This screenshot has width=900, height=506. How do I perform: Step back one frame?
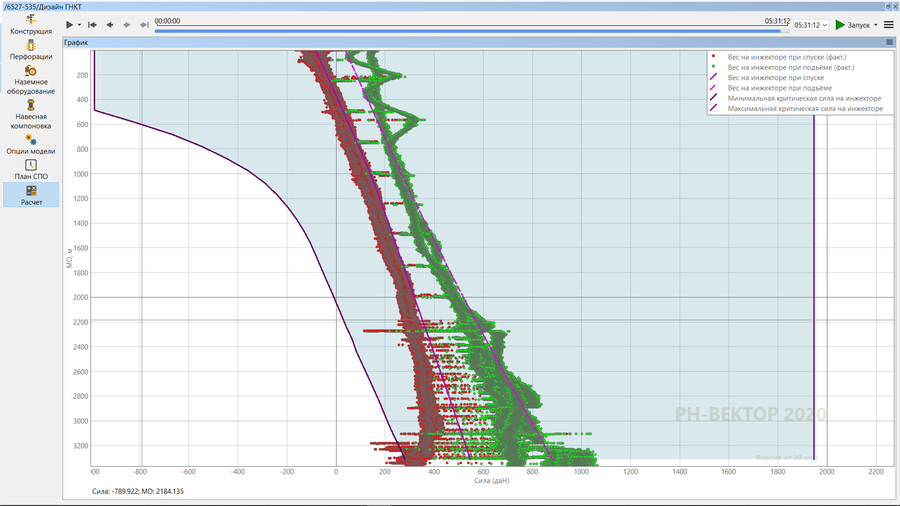[110, 24]
